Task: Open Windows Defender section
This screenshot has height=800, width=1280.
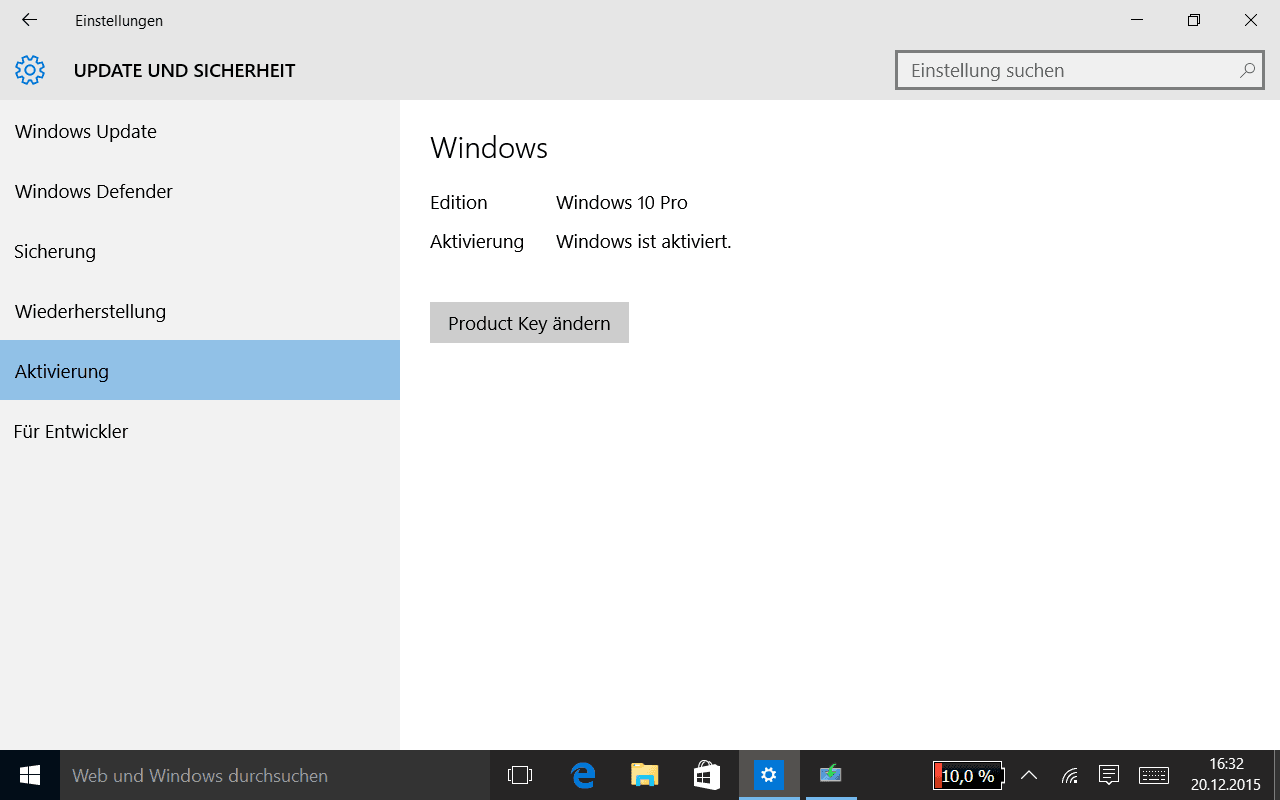Action: pos(200,191)
